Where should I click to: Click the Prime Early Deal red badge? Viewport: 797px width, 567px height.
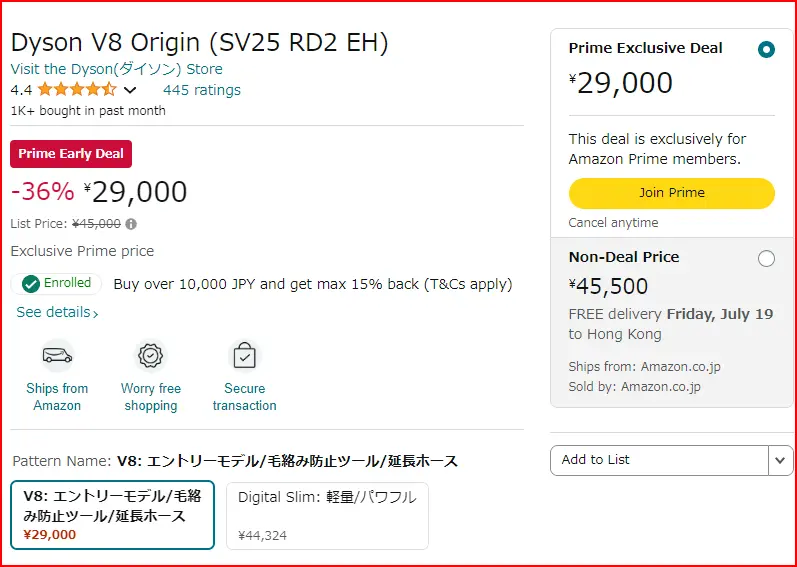click(x=71, y=154)
